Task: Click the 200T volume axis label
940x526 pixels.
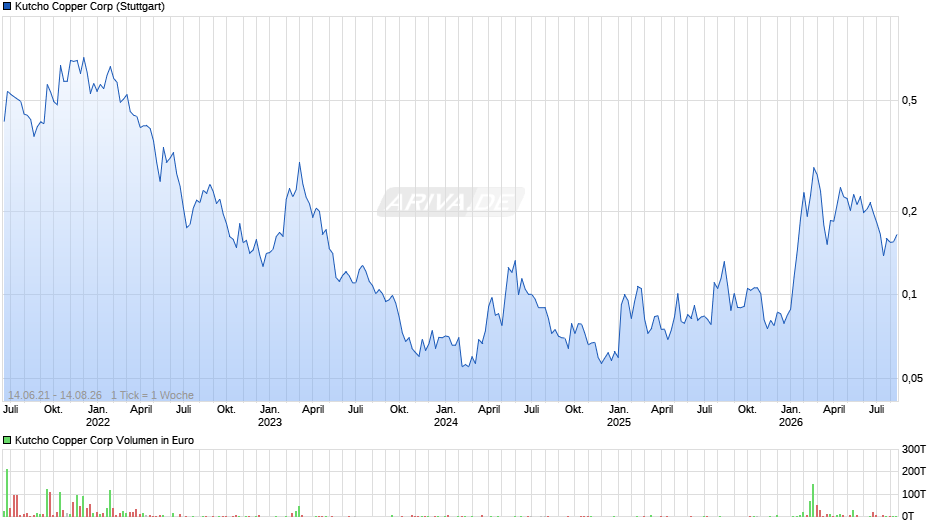Action: [x=914, y=471]
